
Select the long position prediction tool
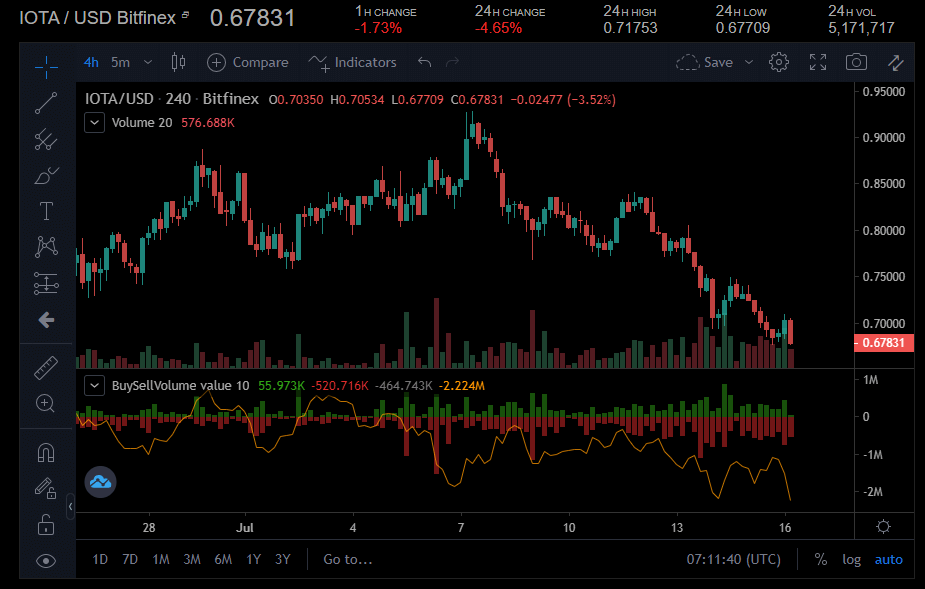click(46, 283)
